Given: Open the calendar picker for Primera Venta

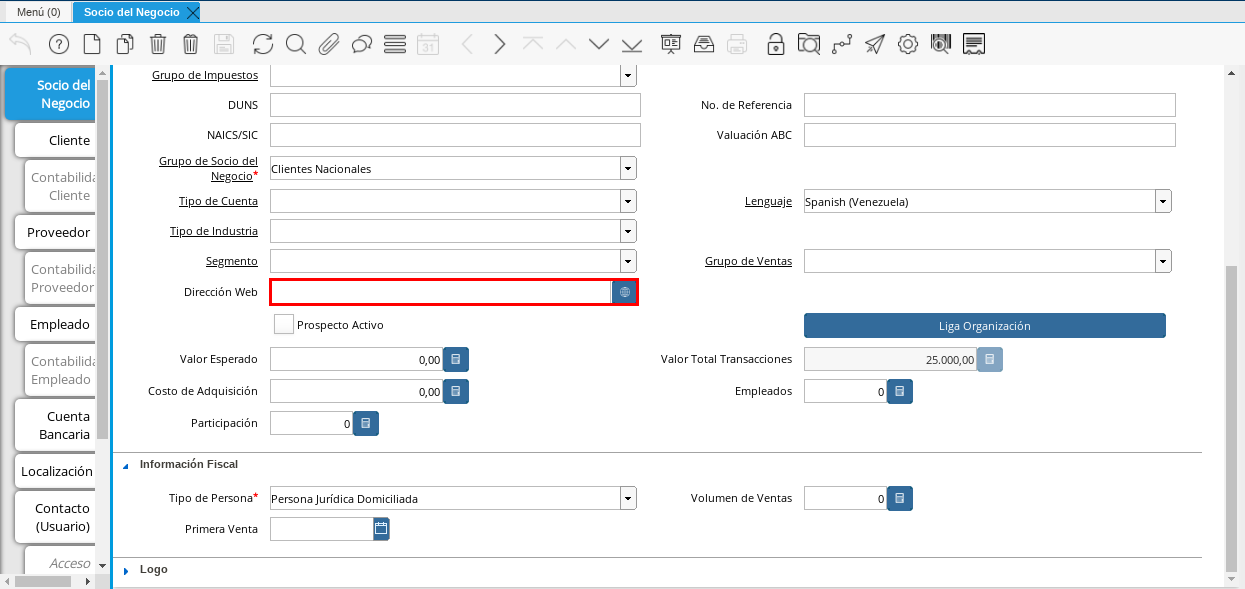Looking at the screenshot, I should (x=381, y=529).
